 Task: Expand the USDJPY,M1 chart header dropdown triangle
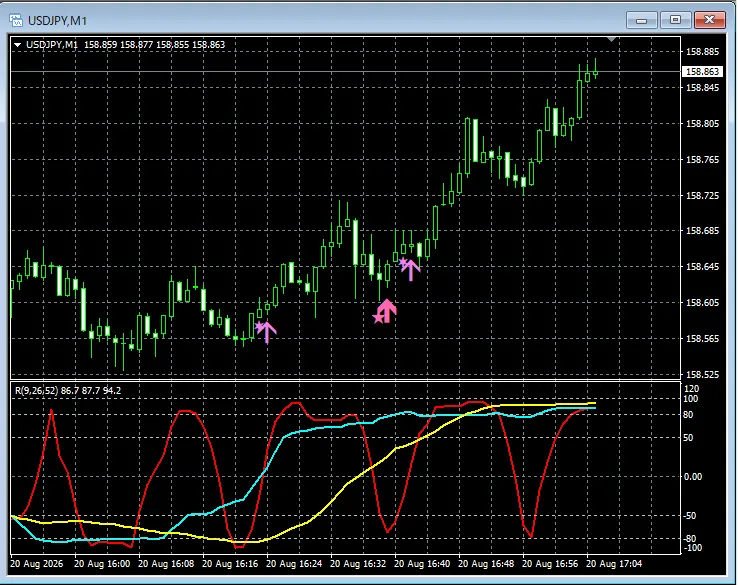pyautogui.click(x=17, y=45)
